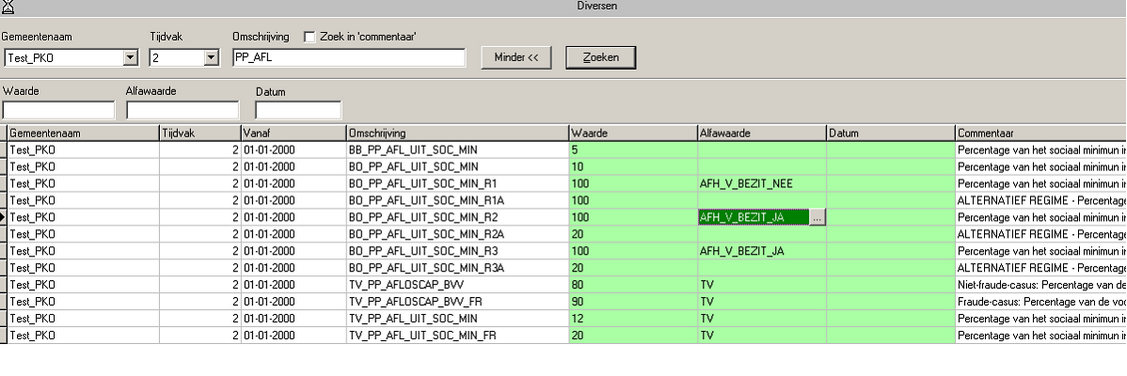
Task: Select the cell BO_PP_AFL_UIT_SOC_MIN
Action: 458,167
